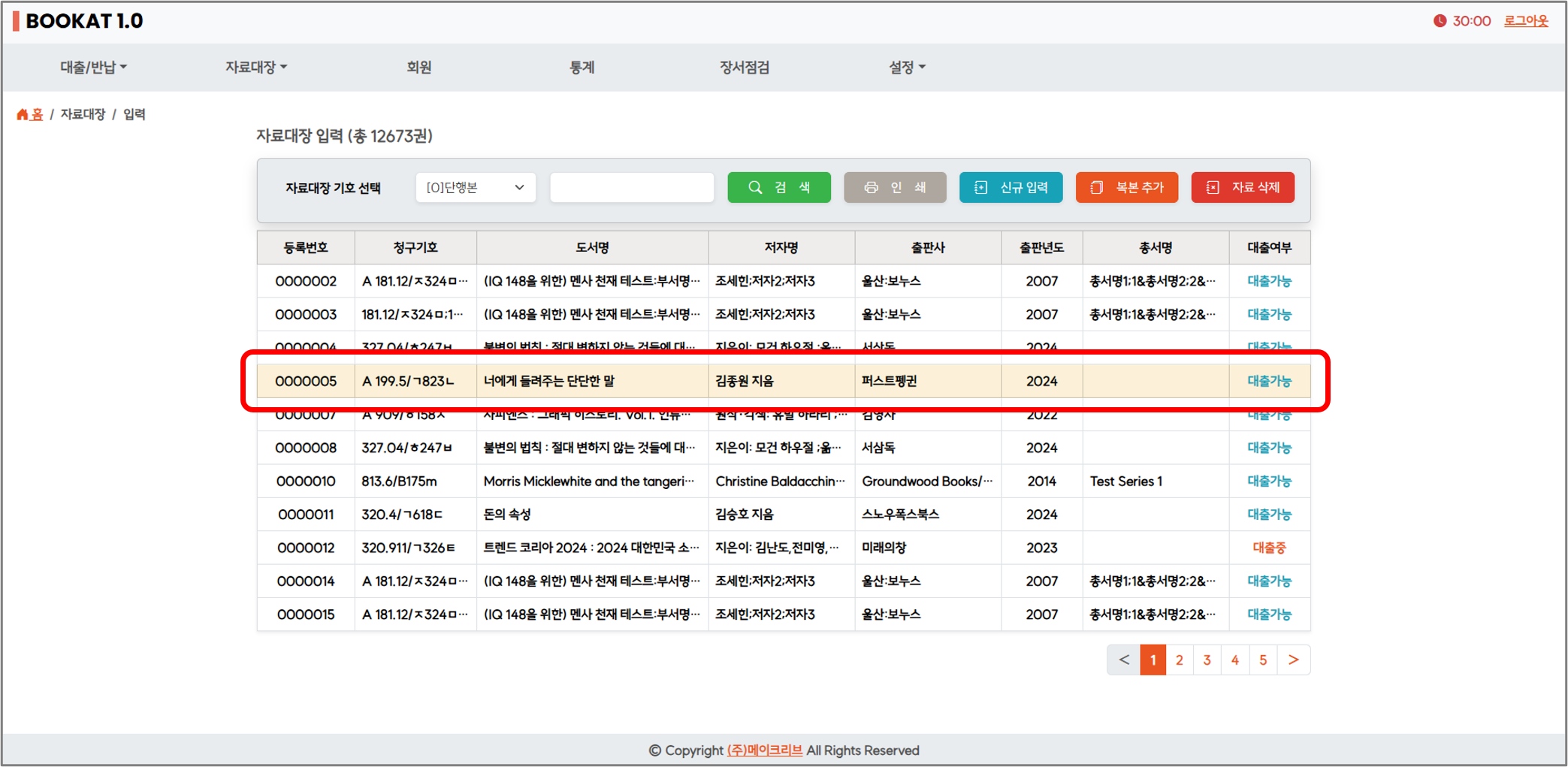The image size is (1568, 767).
Task: Open the 자료대장 기호 선택 dropdown
Action: [475, 188]
